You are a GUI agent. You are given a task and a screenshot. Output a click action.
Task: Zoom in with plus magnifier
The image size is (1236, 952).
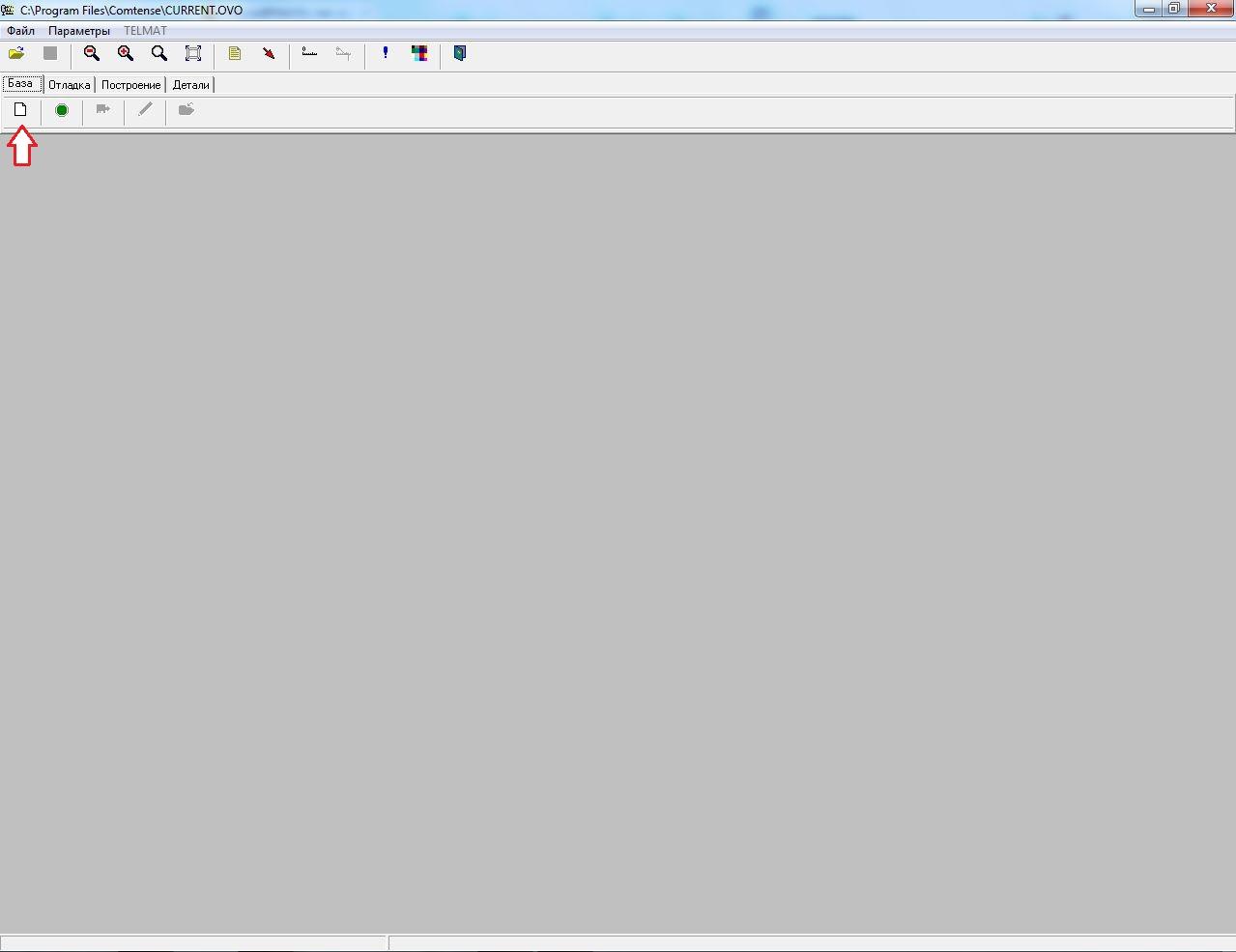pos(126,54)
